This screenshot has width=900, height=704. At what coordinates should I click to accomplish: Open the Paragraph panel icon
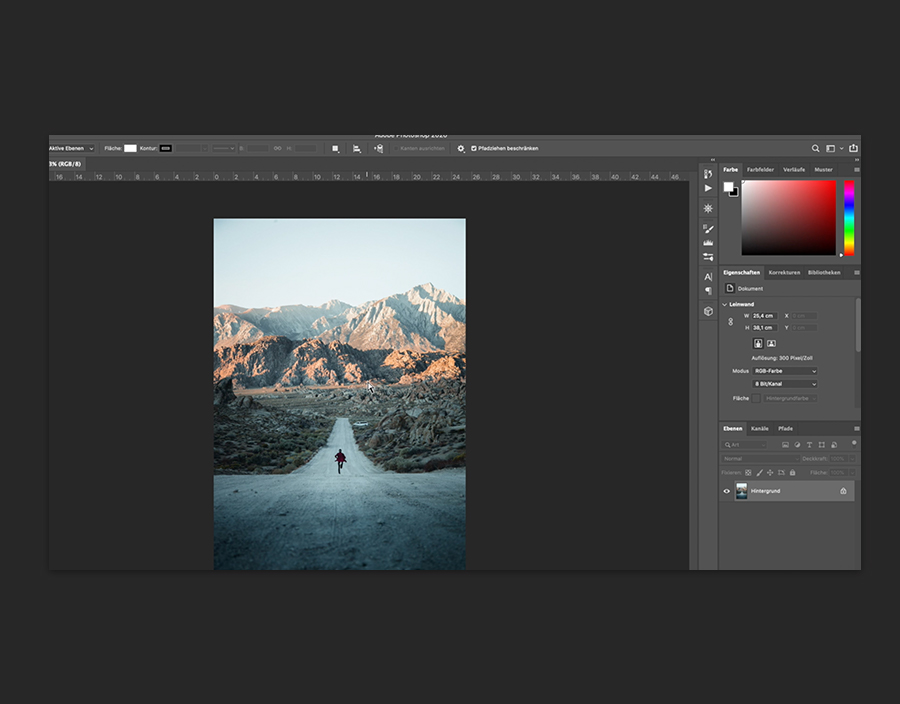click(708, 291)
